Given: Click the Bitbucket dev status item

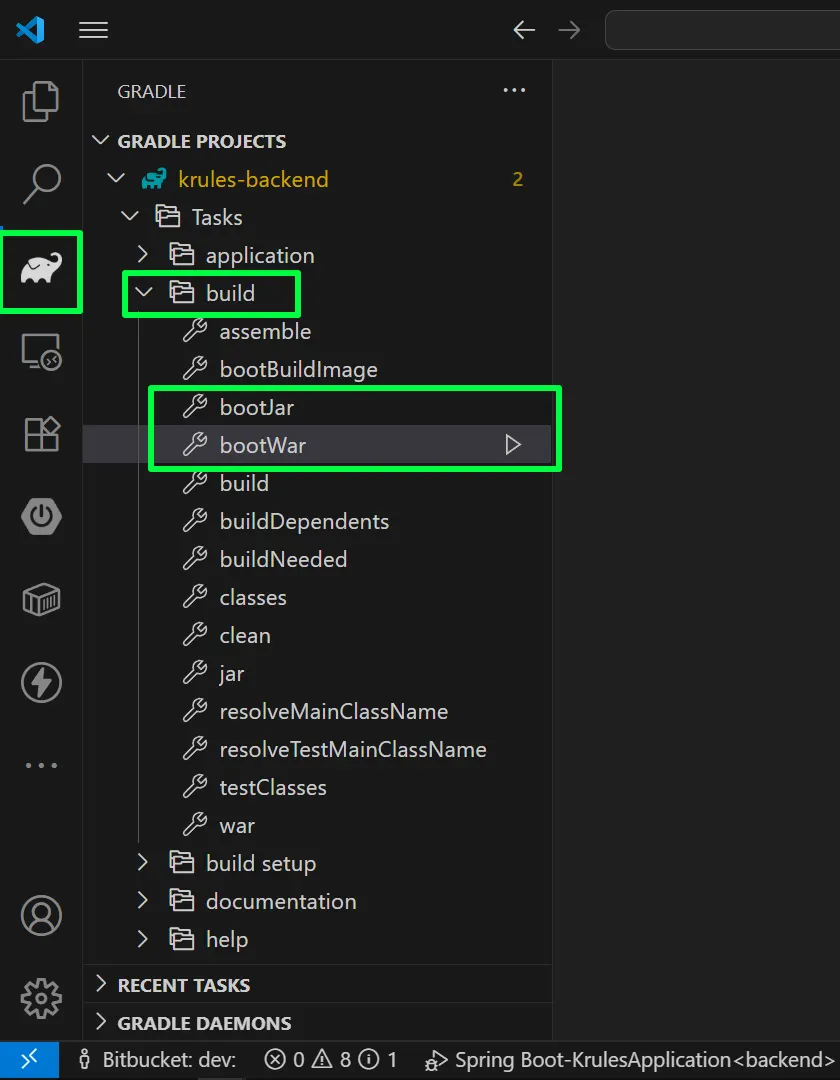Looking at the screenshot, I should (159, 1060).
